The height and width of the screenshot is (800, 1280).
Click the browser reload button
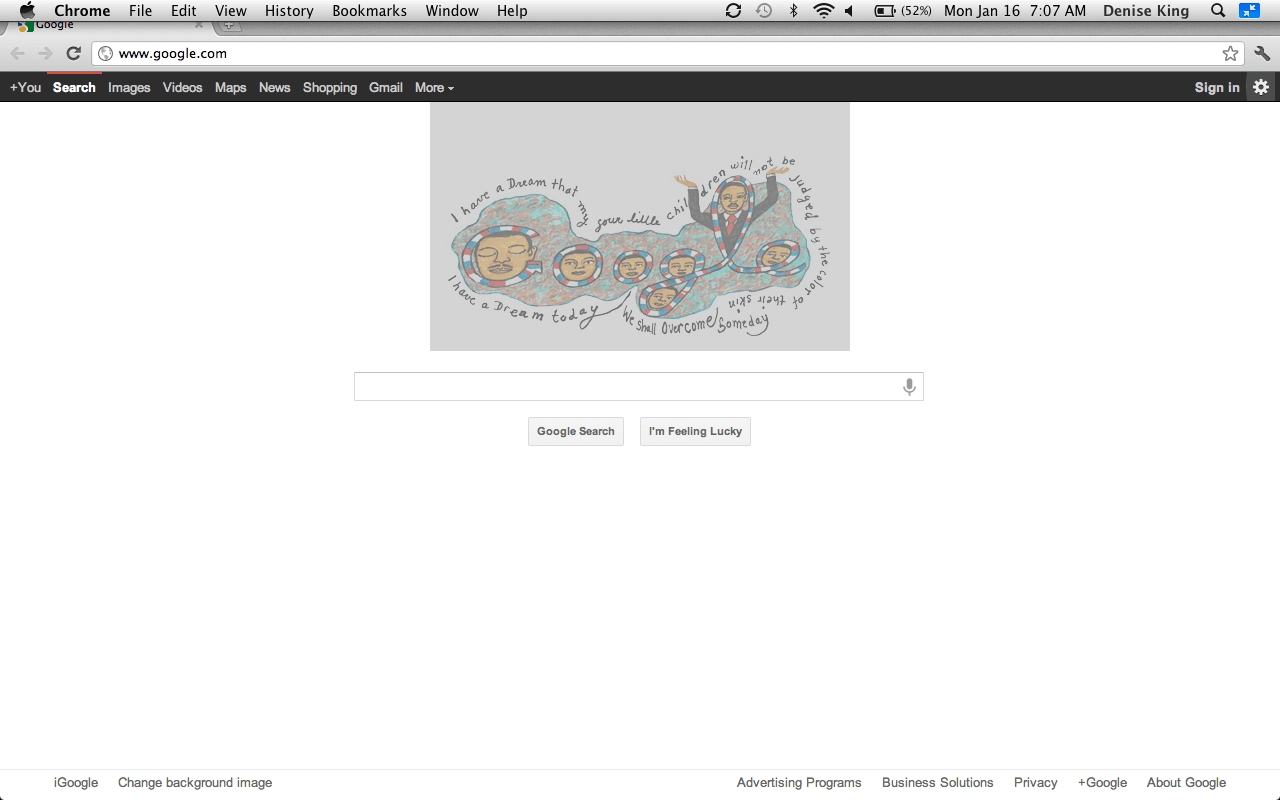pos(73,54)
